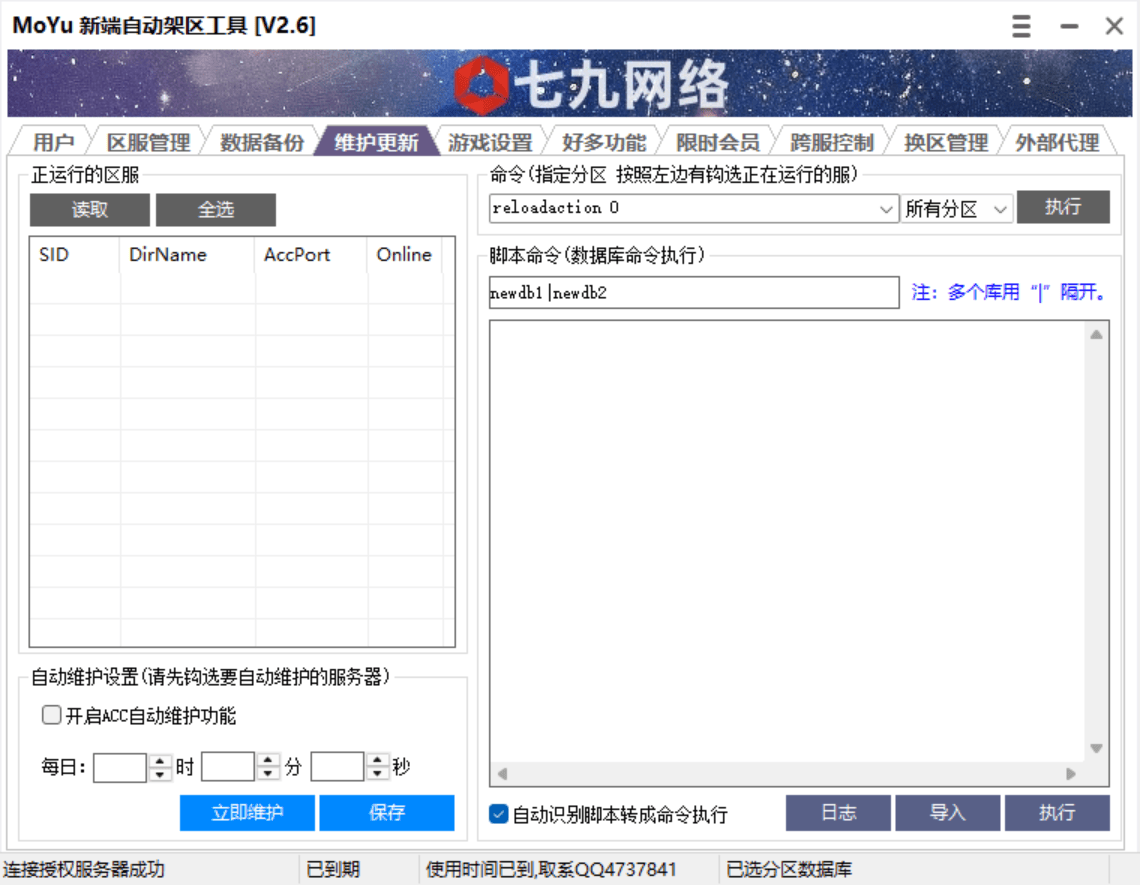1140x885 pixels.
Task: Click 执行 next to the partition dropdown
Action: (1063, 208)
